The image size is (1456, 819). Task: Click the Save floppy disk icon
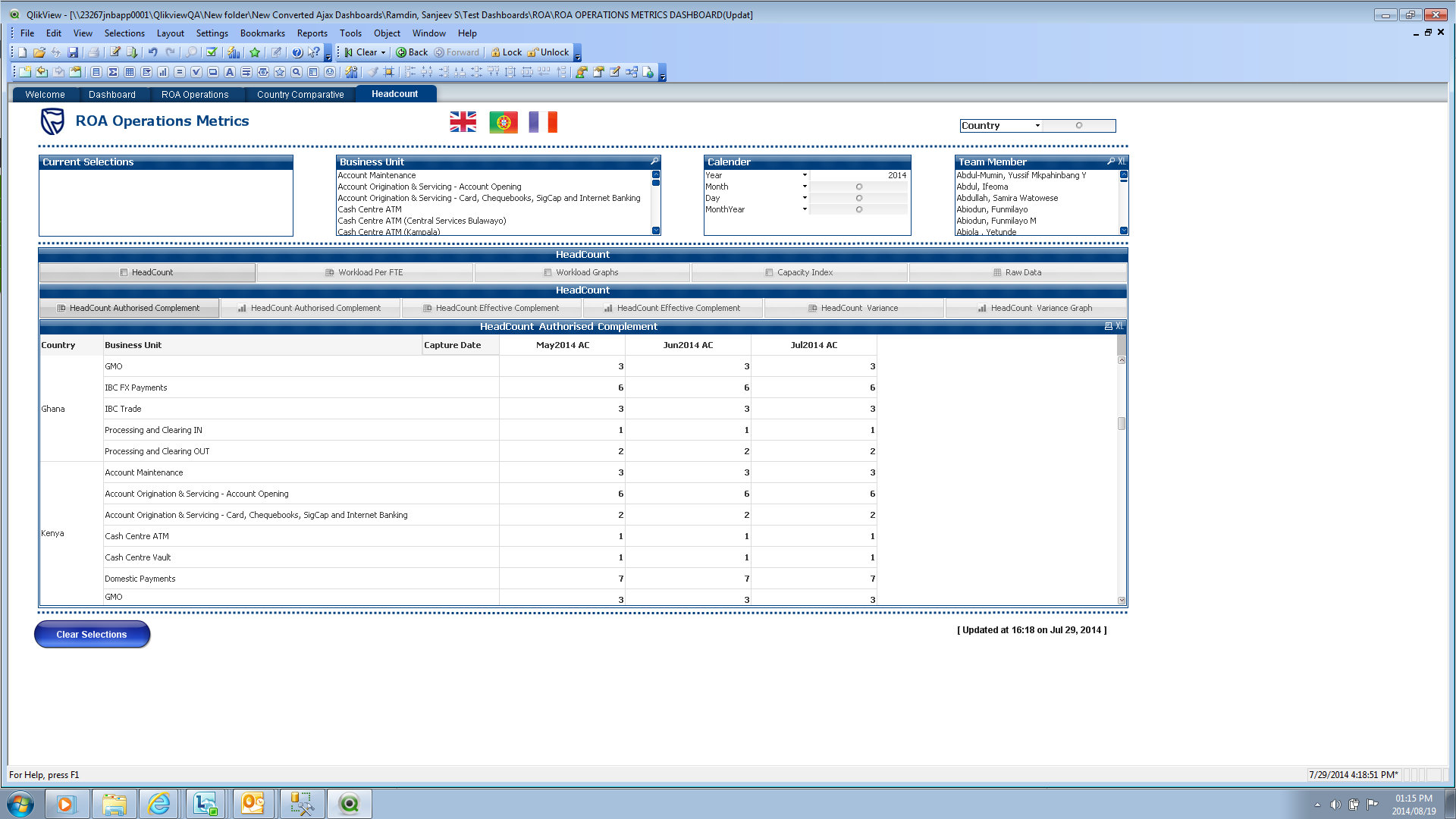[x=73, y=52]
